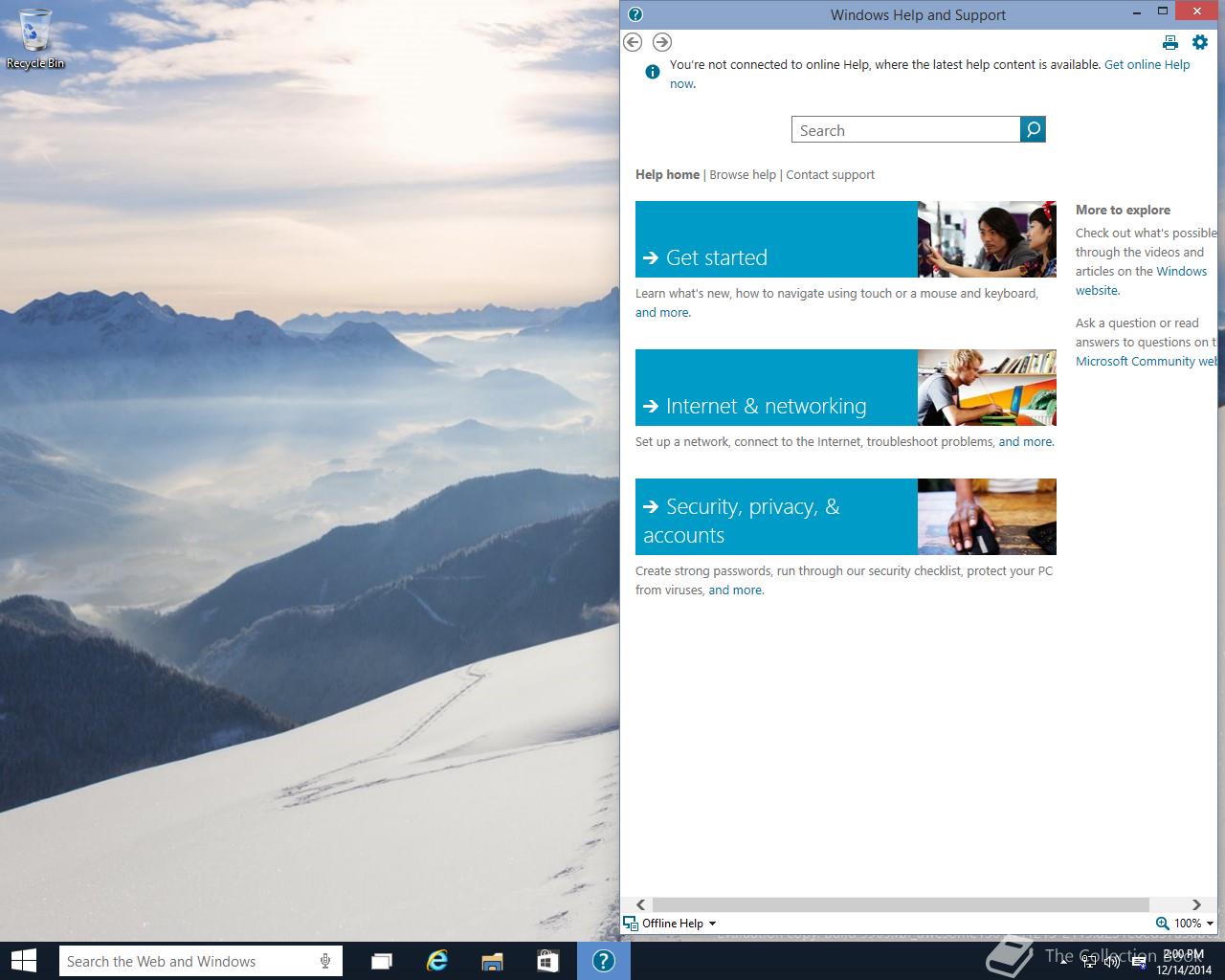Screen dimensions: 1225x980
Task: Open the Windows Start button
Action: (x=24, y=961)
